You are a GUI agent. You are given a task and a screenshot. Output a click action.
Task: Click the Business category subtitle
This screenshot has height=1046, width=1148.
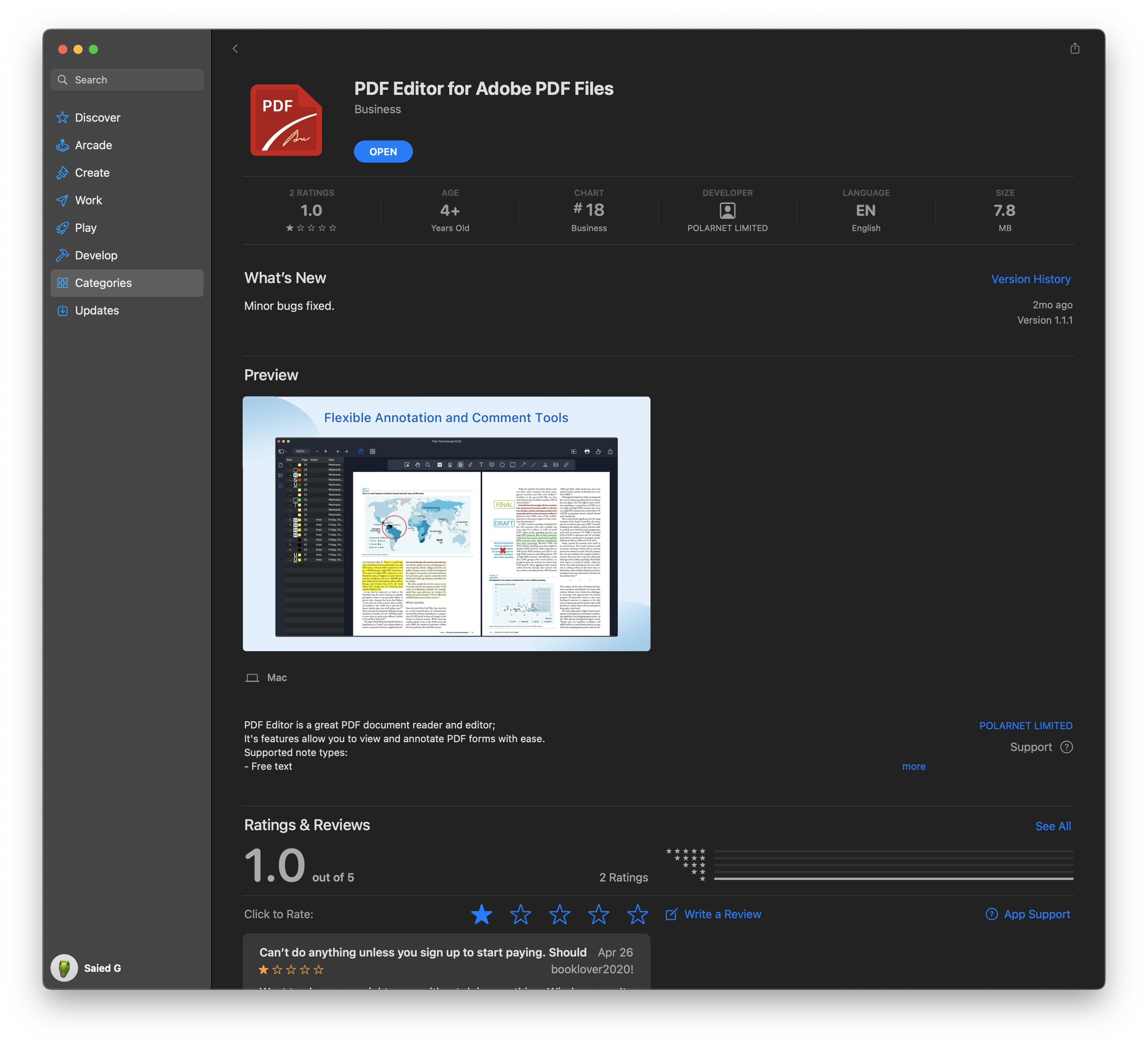click(x=378, y=109)
